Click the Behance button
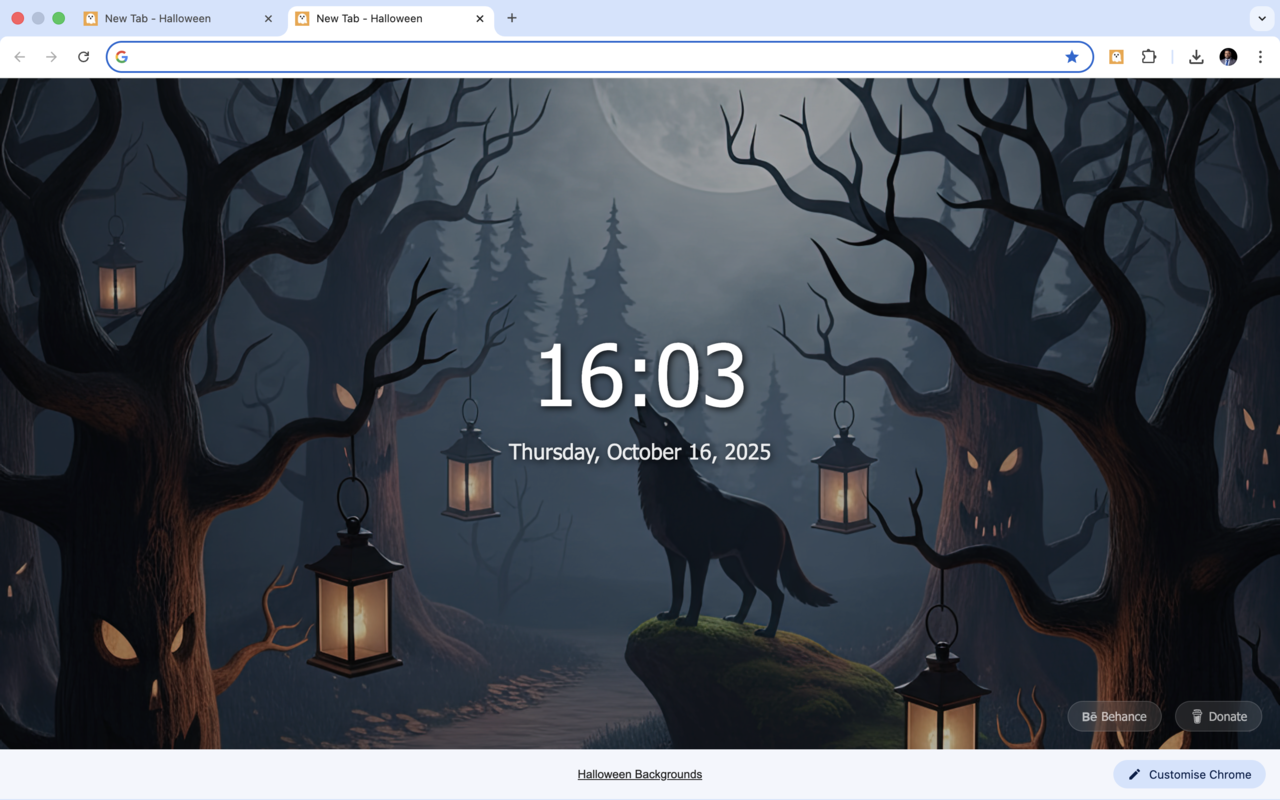This screenshot has height=800, width=1280. click(1114, 716)
